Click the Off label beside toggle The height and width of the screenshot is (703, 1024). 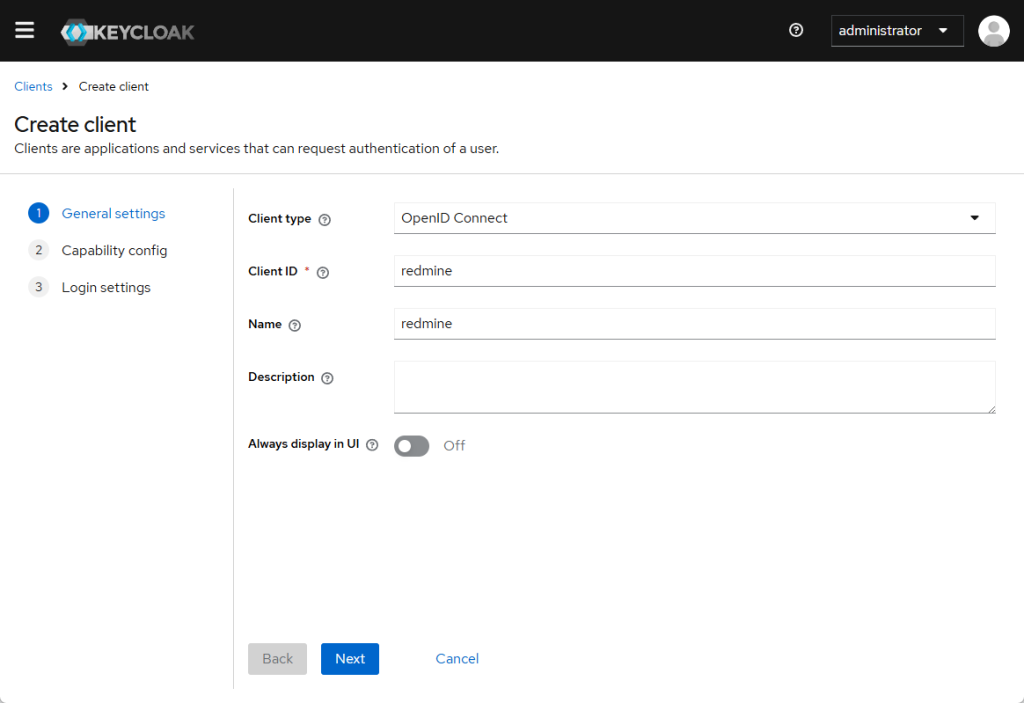click(454, 446)
